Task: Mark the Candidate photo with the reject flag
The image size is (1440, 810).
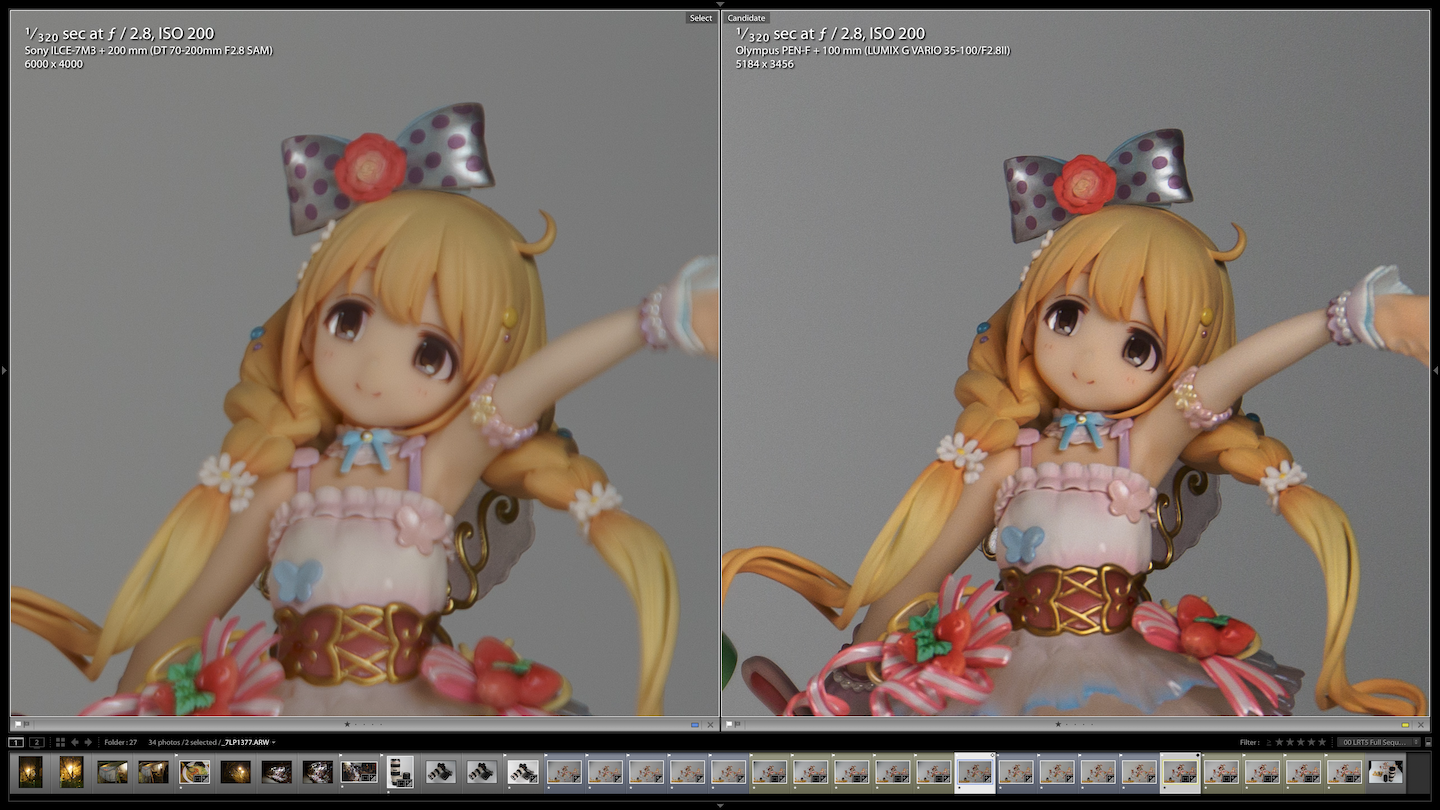Action: pos(738,724)
